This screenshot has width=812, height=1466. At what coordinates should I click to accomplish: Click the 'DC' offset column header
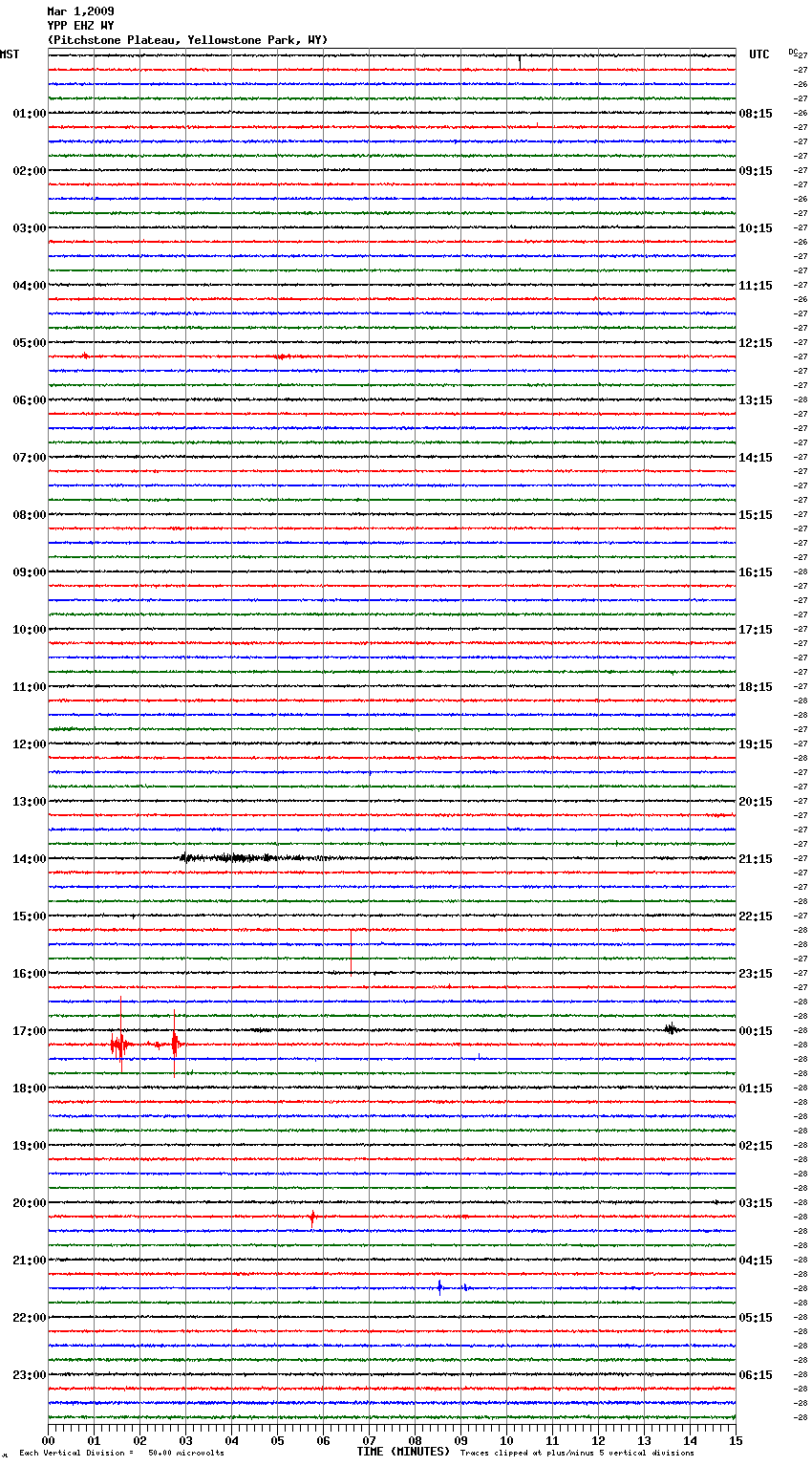pos(793,52)
